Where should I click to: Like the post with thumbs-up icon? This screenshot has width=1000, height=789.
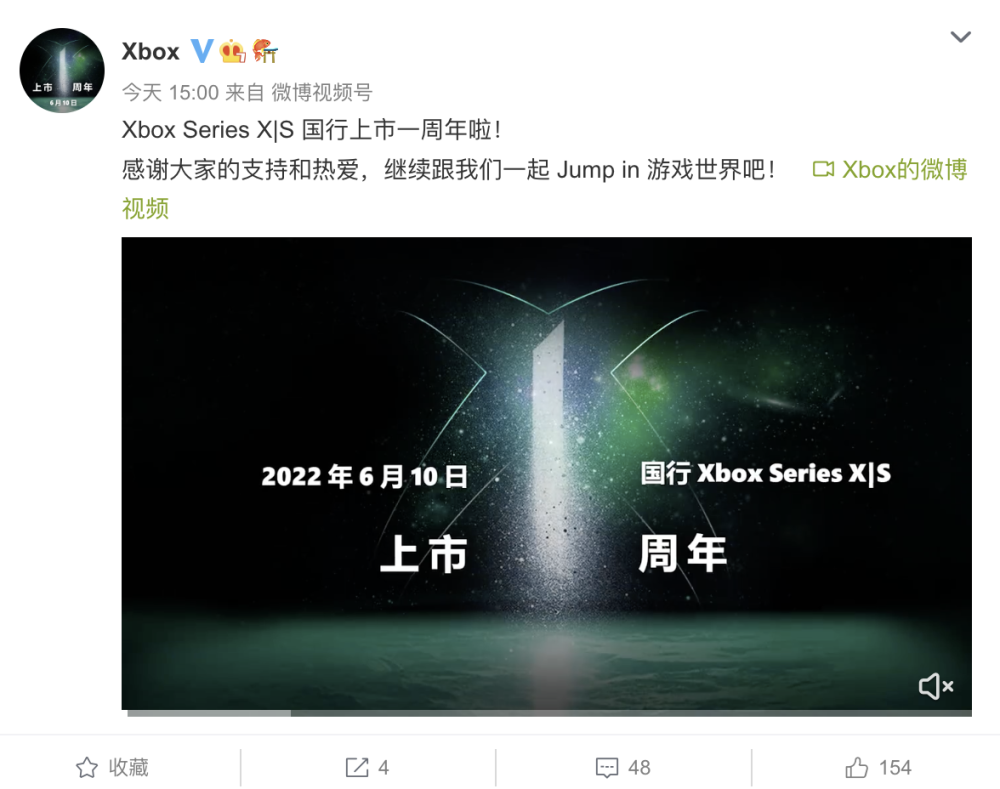coord(857,767)
